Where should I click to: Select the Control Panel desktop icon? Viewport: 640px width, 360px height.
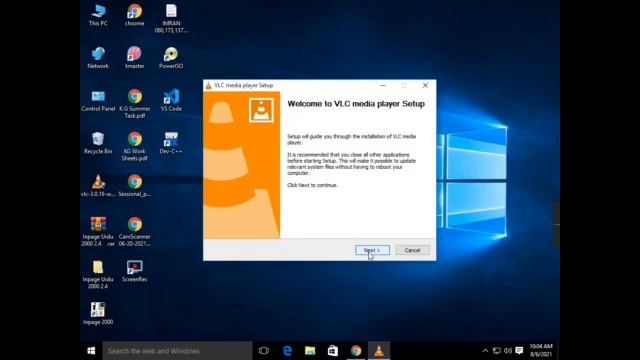98,100
